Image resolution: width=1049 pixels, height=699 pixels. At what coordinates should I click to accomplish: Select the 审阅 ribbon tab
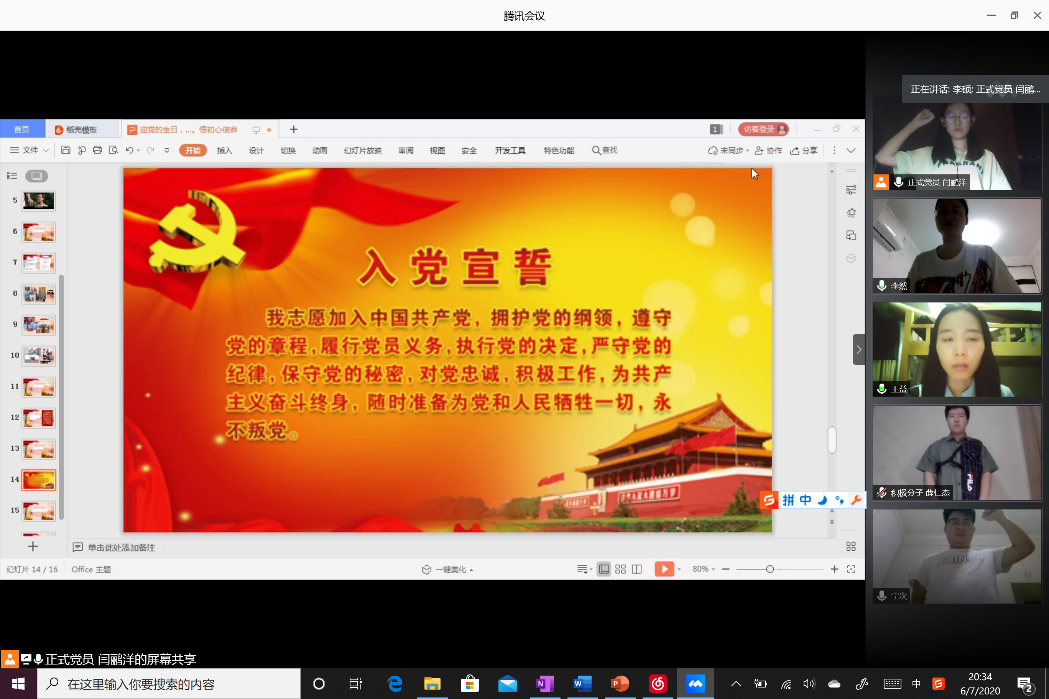[x=406, y=151]
